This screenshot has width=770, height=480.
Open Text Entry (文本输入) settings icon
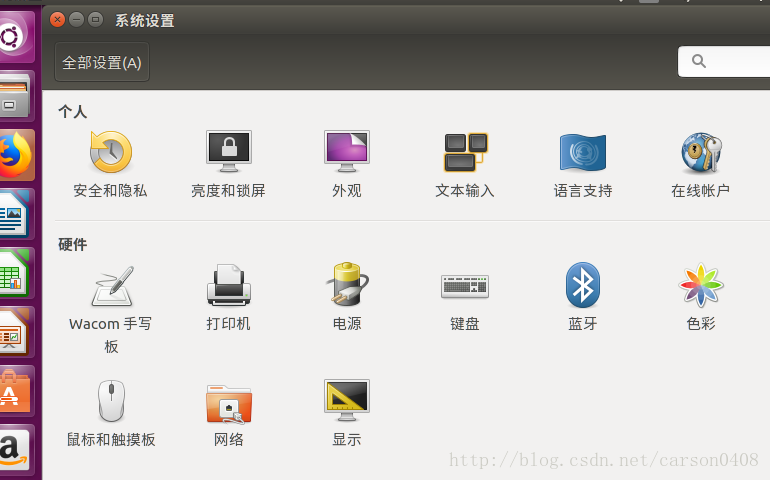465,152
